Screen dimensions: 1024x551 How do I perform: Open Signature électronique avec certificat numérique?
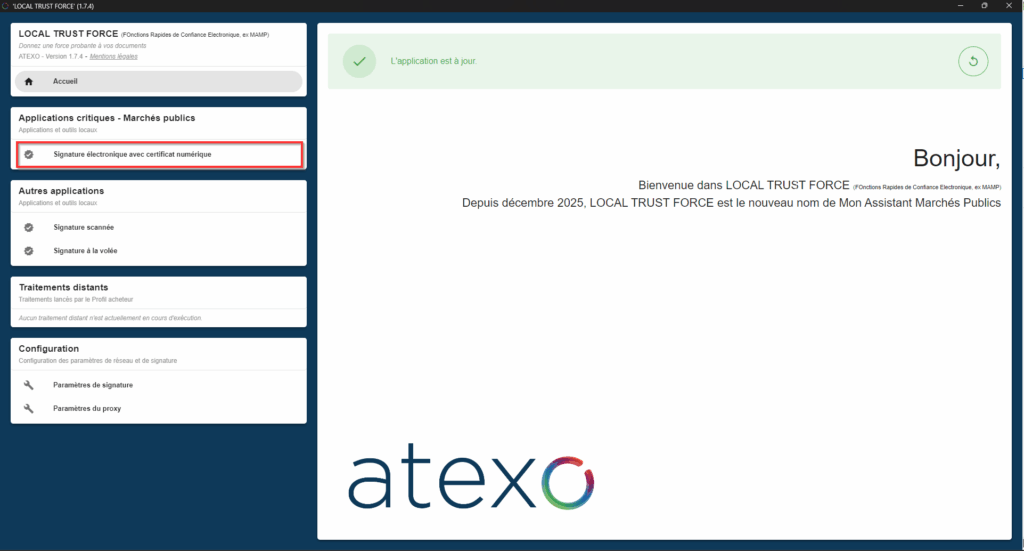click(159, 155)
